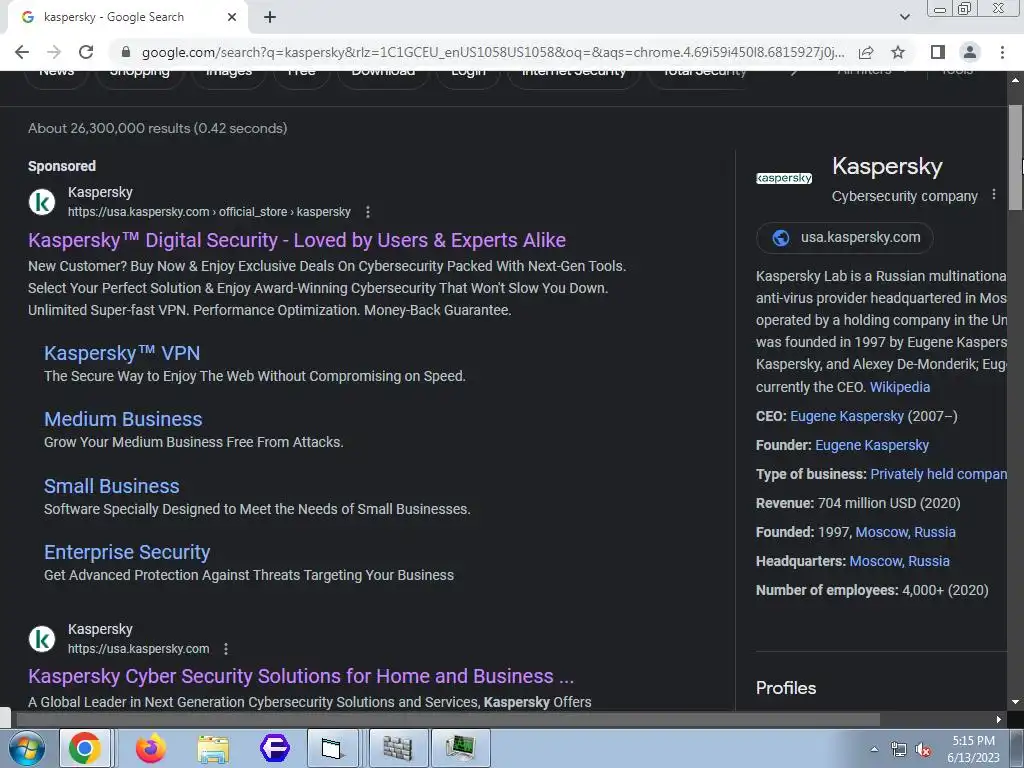The image size is (1024, 768).
Task: Click the horizontal scrollbar thumb
Action: coord(447,720)
